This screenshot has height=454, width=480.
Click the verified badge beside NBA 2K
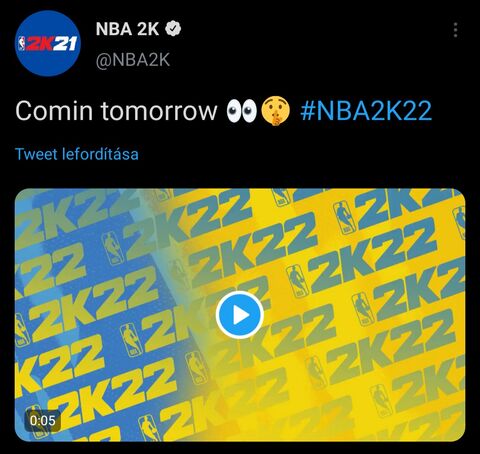pyautogui.click(x=173, y=29)
